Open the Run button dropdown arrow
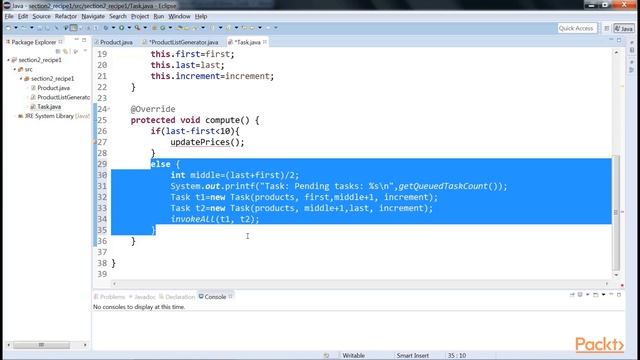Viewport: 640px width, 360px height. [129, 28]
